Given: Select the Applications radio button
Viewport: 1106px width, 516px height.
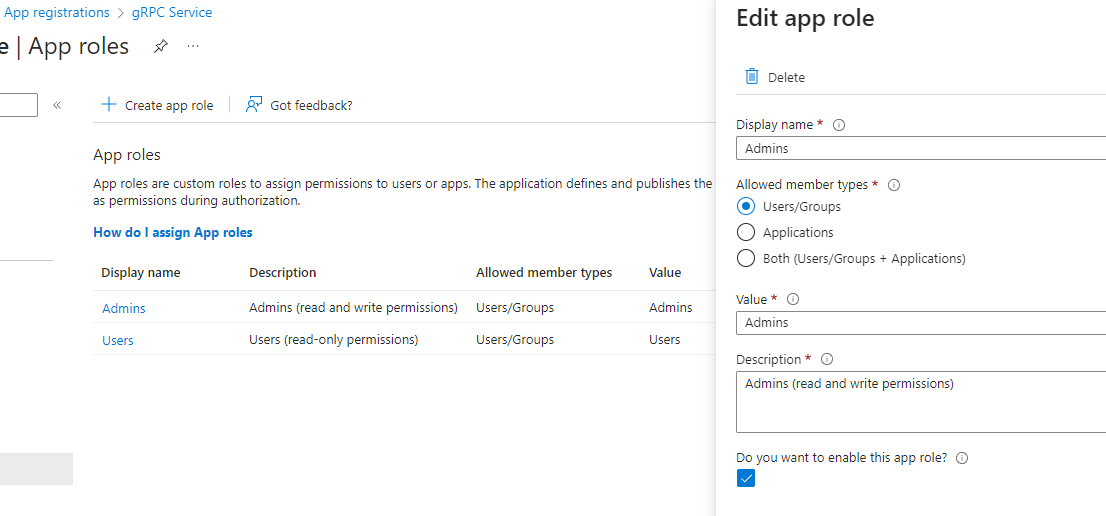Looking at the screenshot, I should coord(745,233).
